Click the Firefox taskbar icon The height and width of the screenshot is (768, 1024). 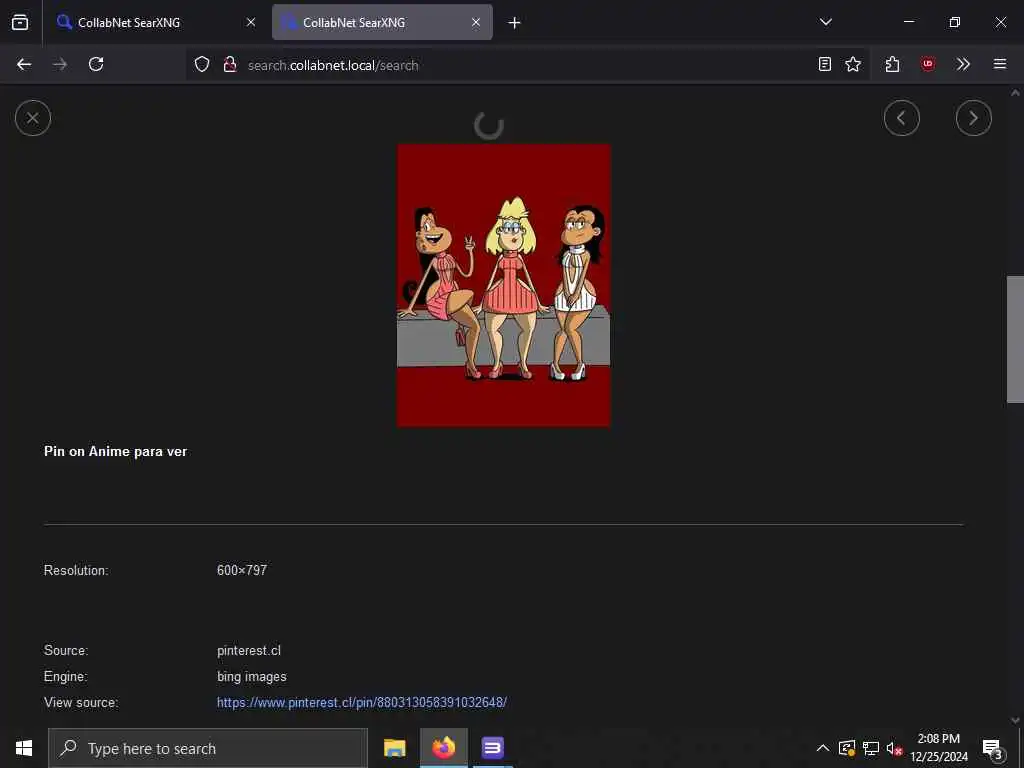[443, 748]
